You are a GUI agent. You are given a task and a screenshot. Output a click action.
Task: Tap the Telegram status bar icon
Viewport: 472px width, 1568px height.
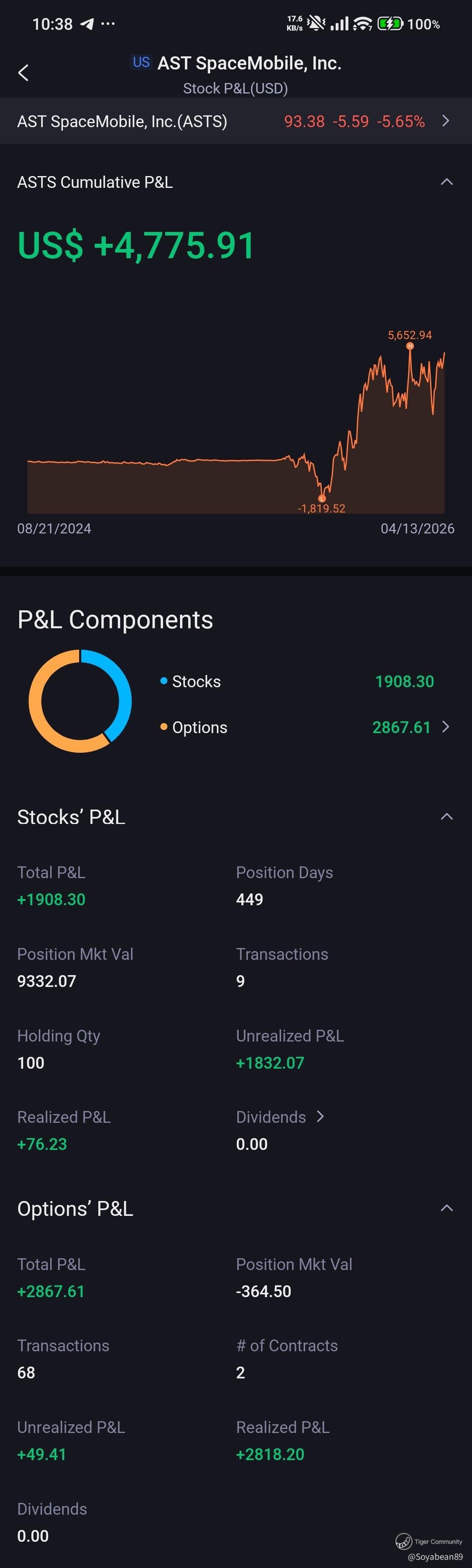88,24
